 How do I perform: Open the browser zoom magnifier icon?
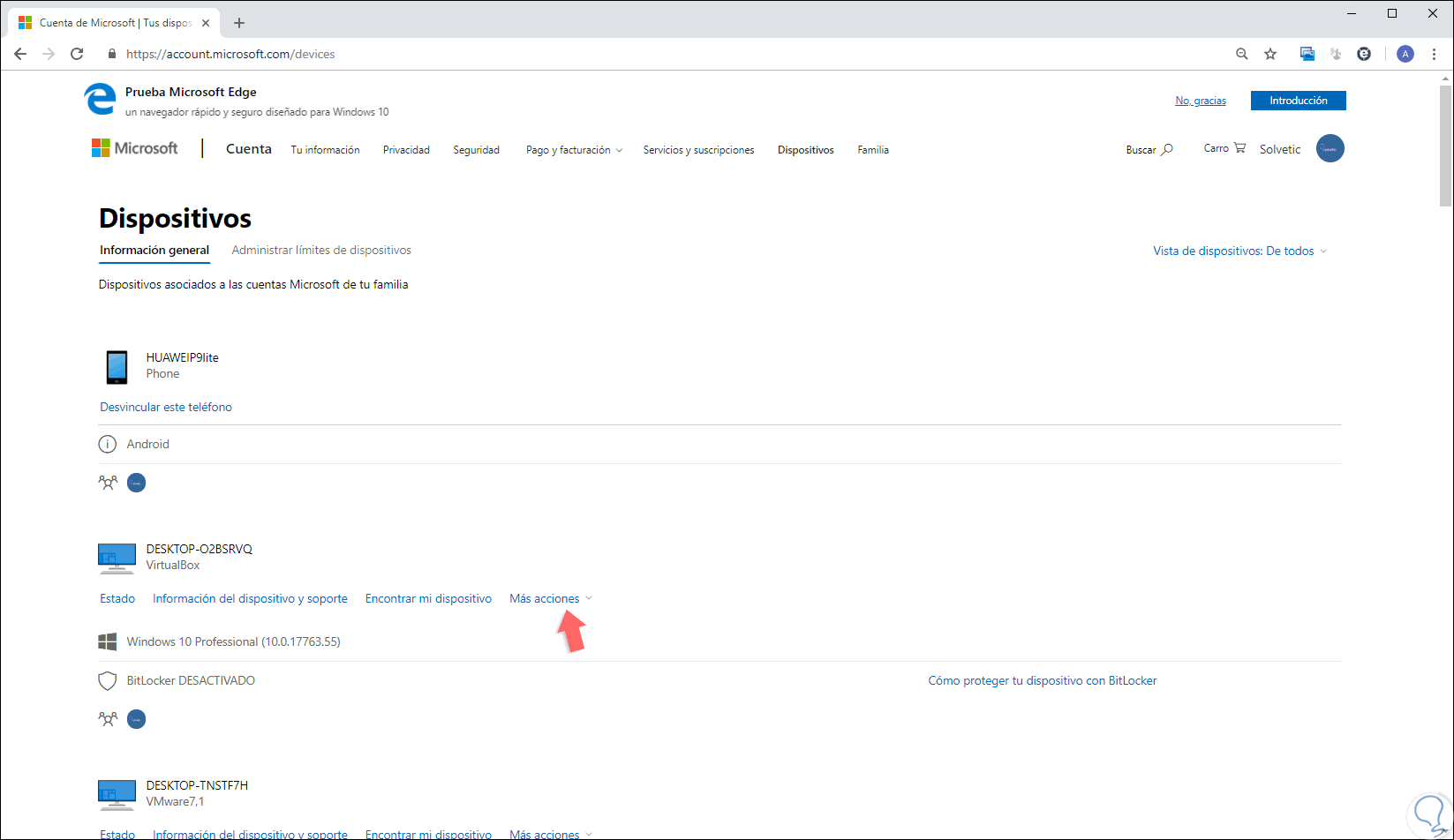coord(1242,54)
